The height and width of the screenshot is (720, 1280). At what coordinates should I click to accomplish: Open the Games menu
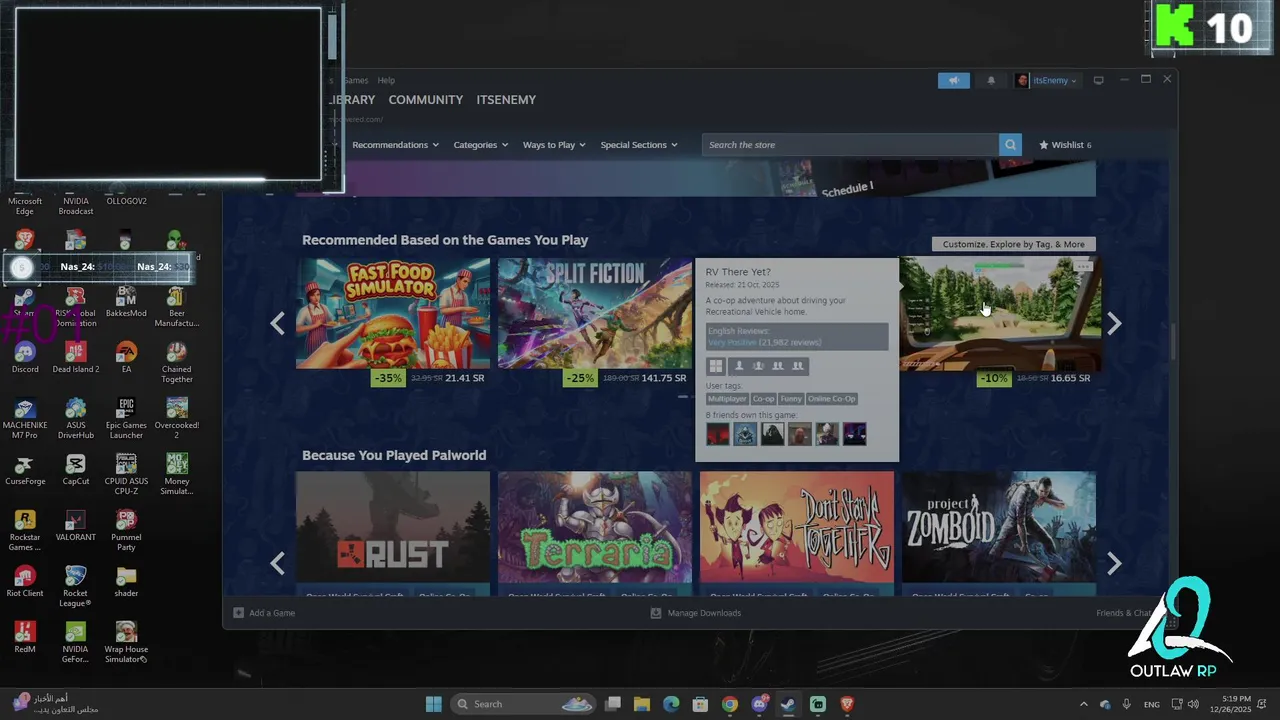(356, 80)
